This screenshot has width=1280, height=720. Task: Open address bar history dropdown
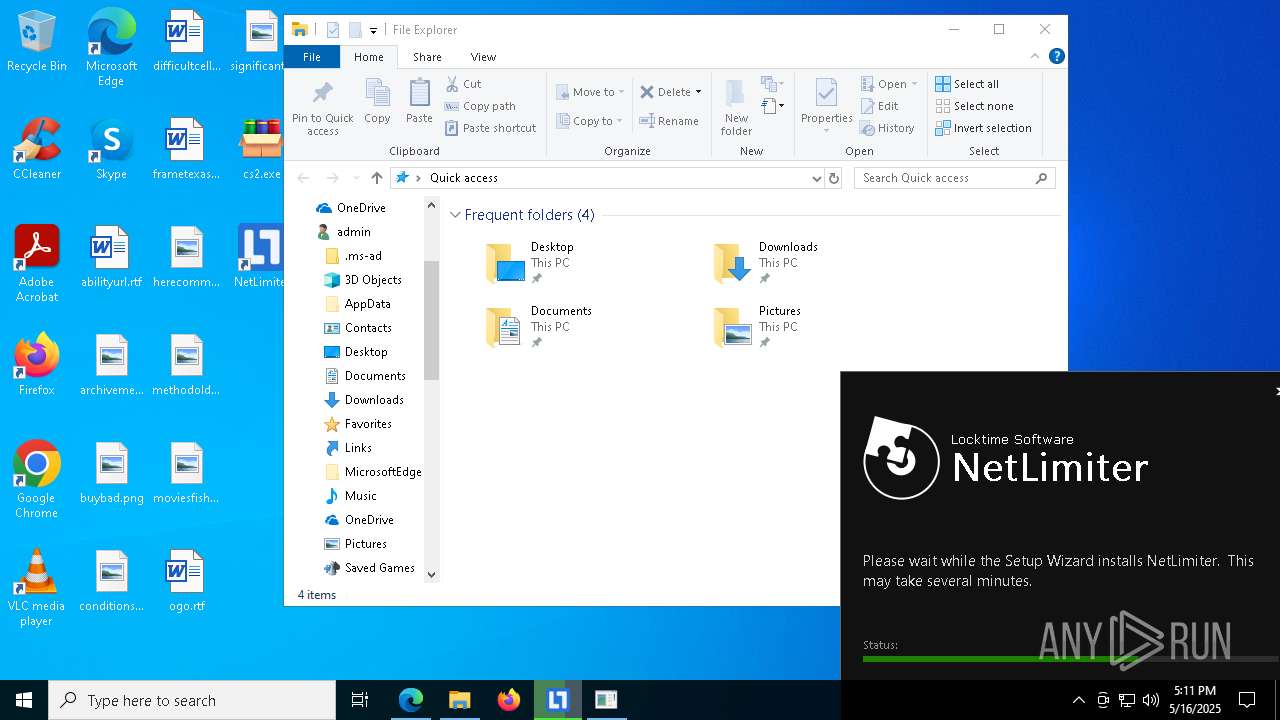(x=817, y=178)
